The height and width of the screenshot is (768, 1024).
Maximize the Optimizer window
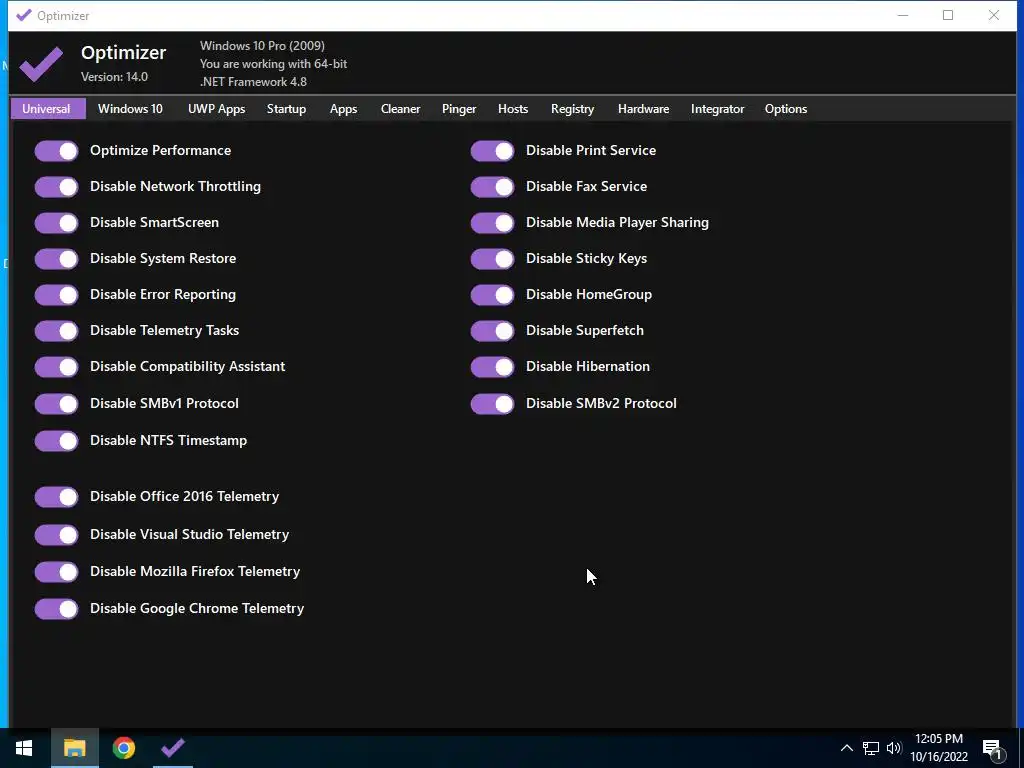(x=948, y=15)
